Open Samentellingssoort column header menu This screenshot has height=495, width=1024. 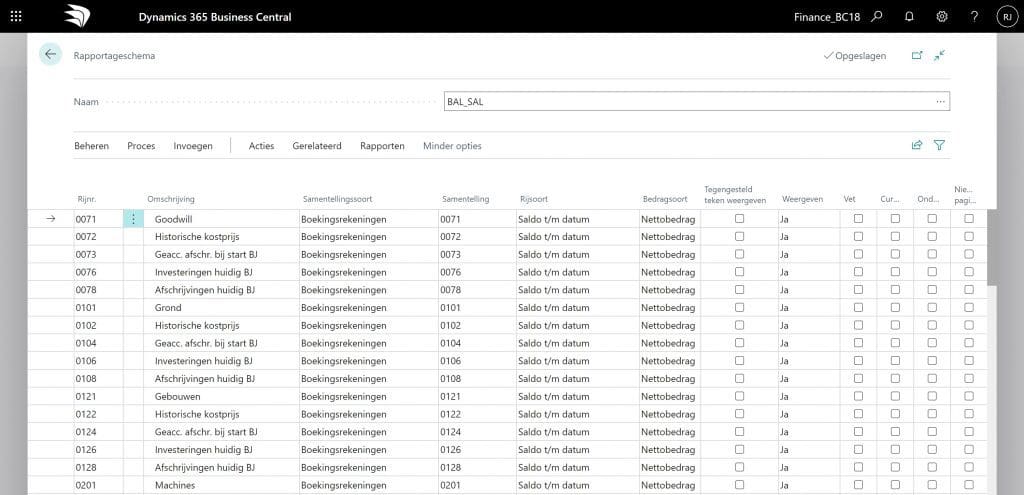coord(338,199)
